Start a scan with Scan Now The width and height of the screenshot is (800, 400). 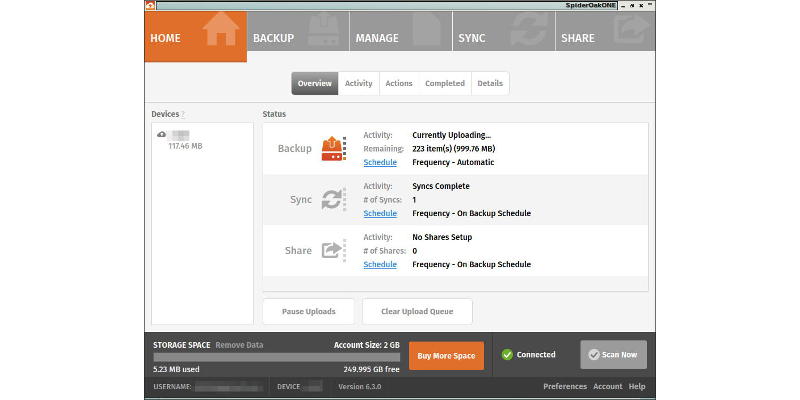(x=613, y=355)
